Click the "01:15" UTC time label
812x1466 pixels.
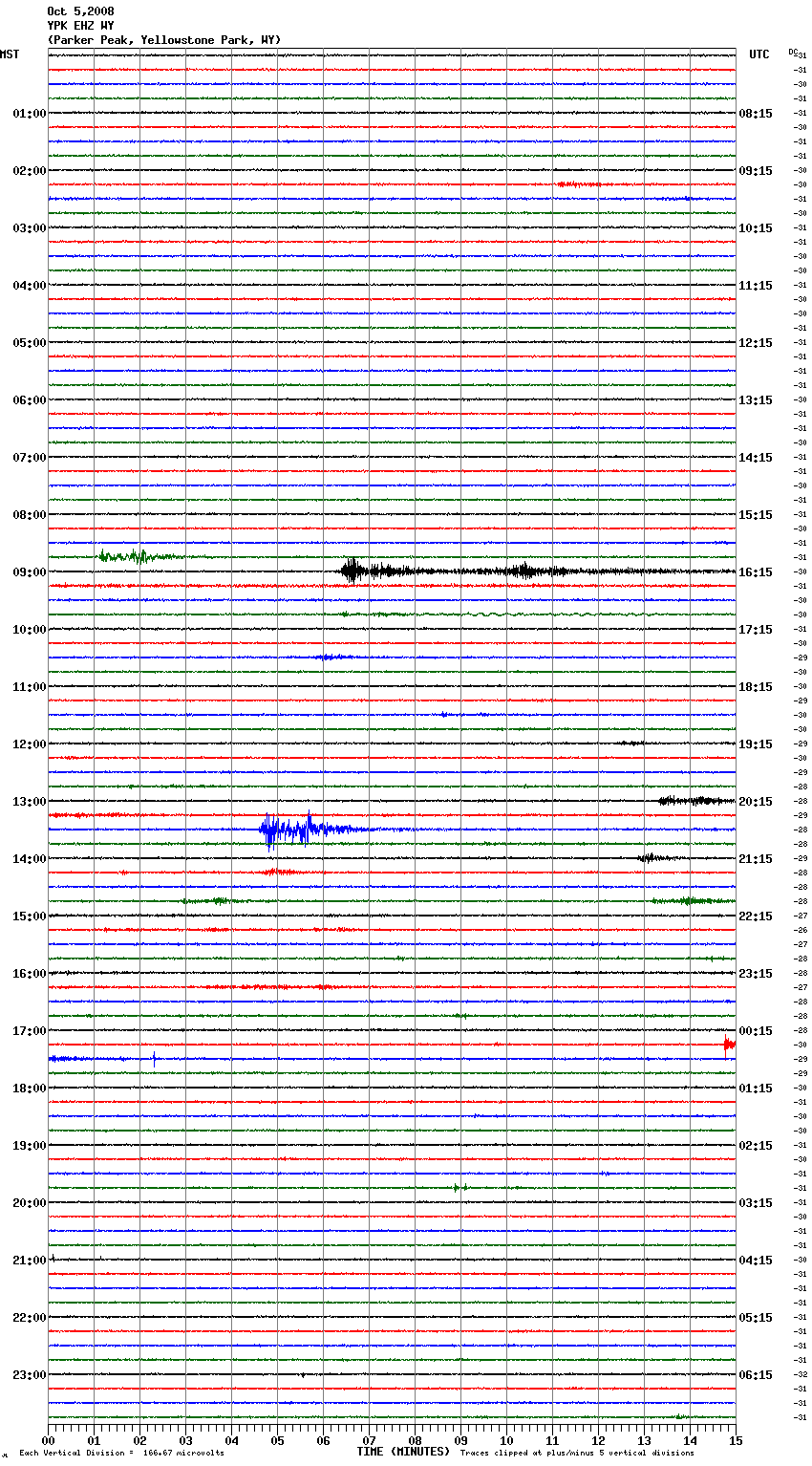pos(756,1089)
